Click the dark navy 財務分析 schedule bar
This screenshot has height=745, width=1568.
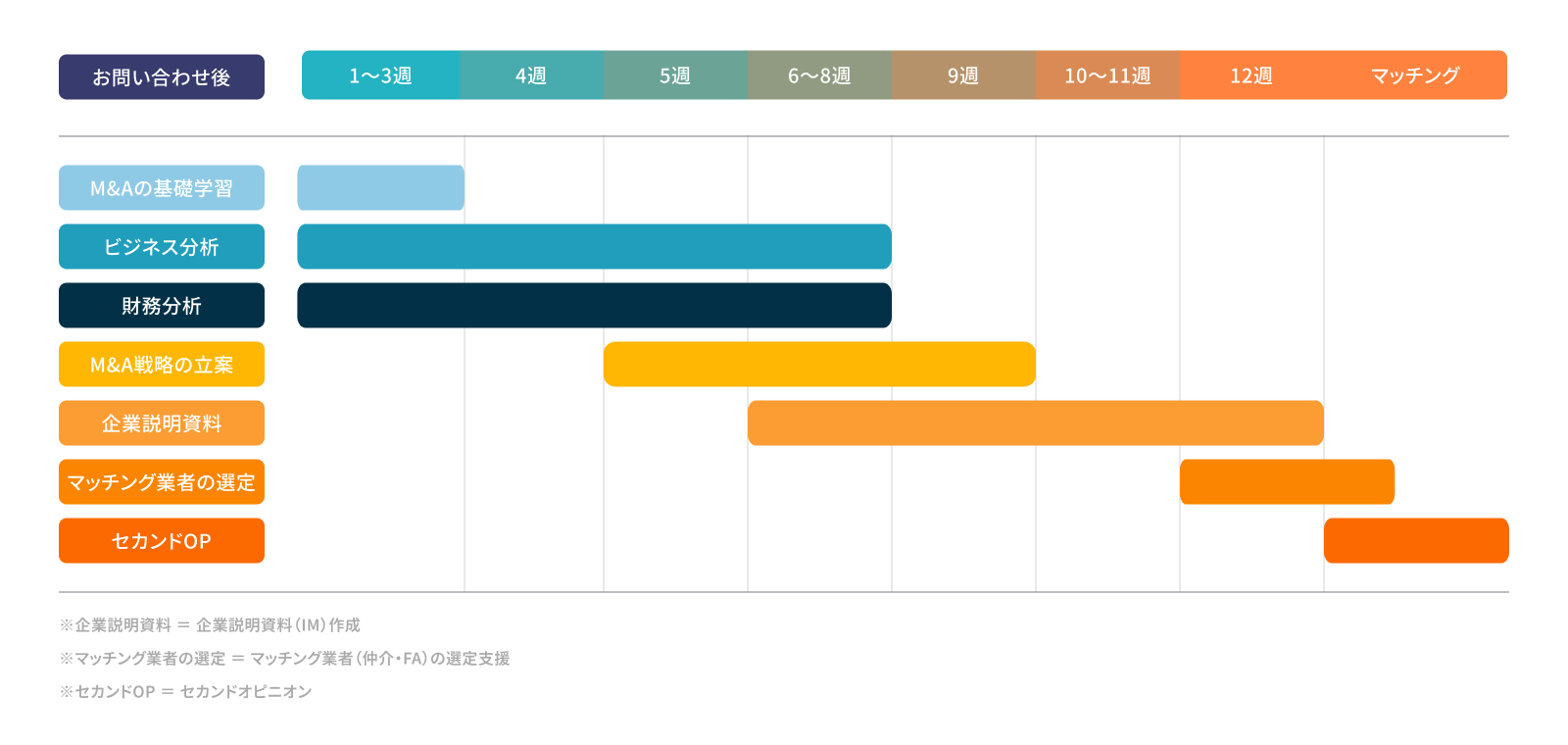coord(594,306)
